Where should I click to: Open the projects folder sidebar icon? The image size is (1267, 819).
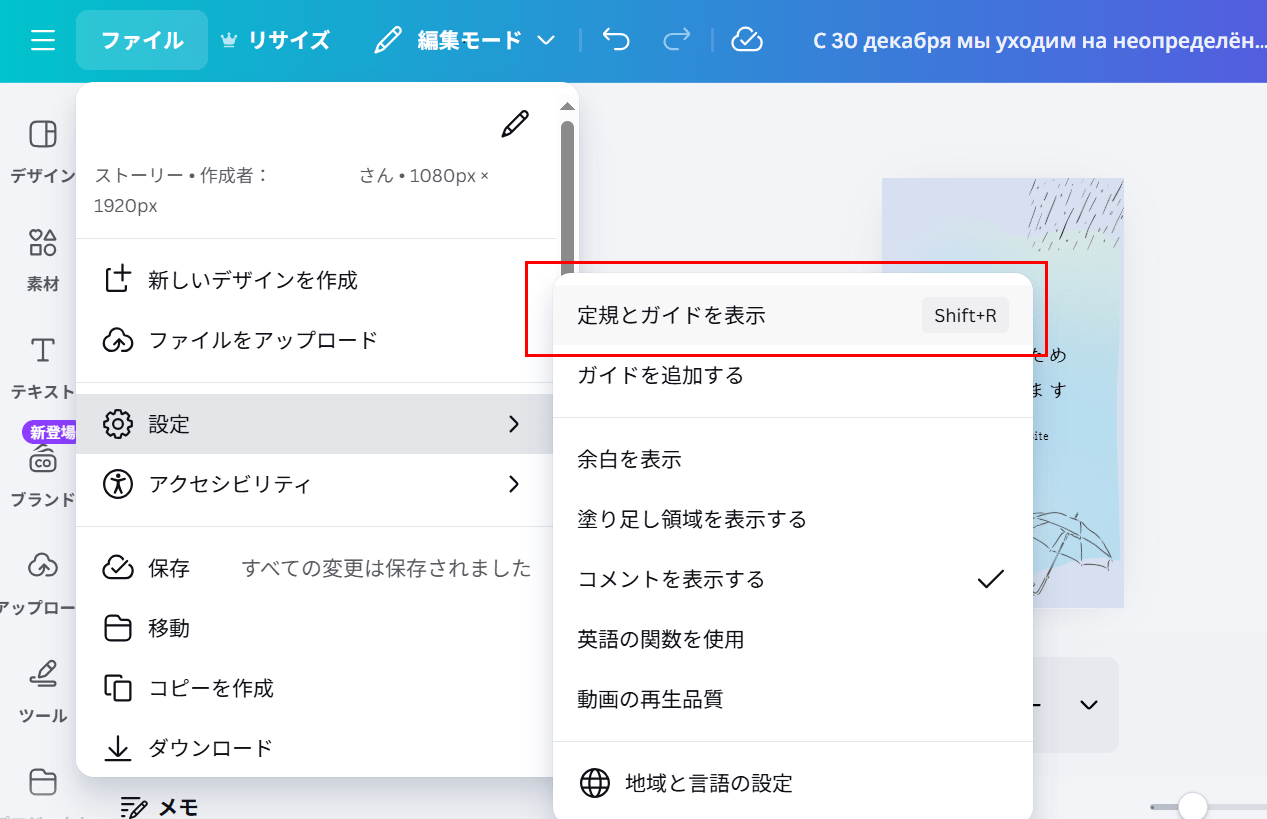(x=43, y=782)
